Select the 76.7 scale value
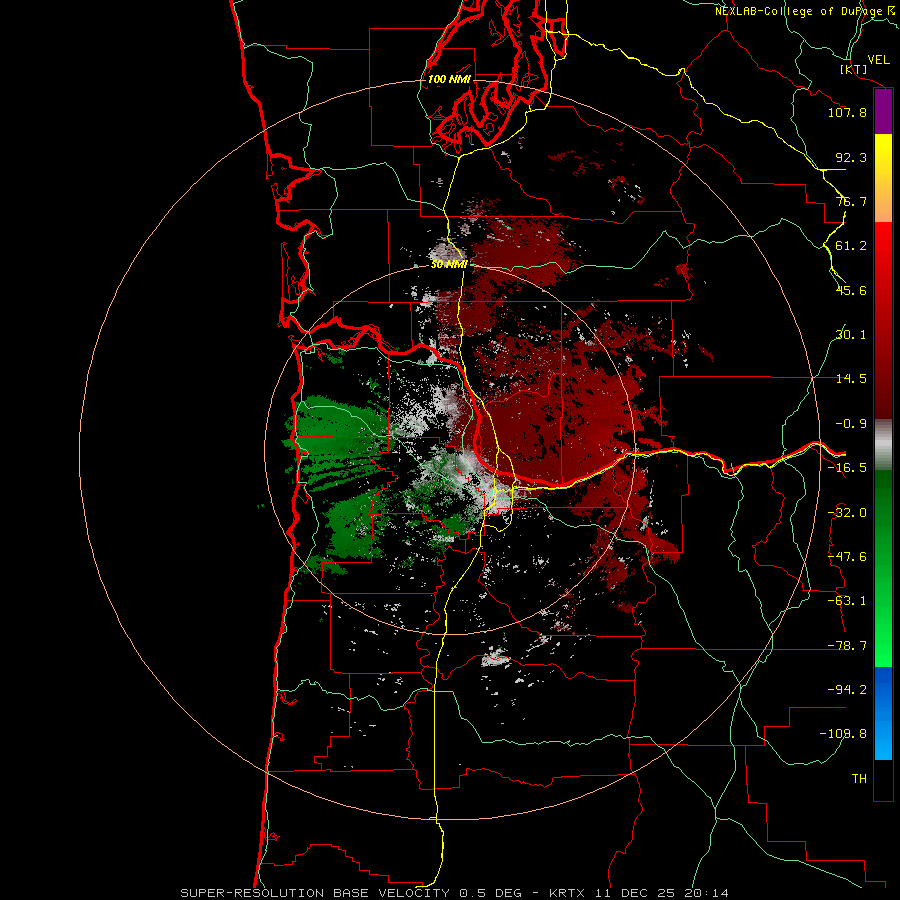 pyautogui.click(x=851, y=201)
